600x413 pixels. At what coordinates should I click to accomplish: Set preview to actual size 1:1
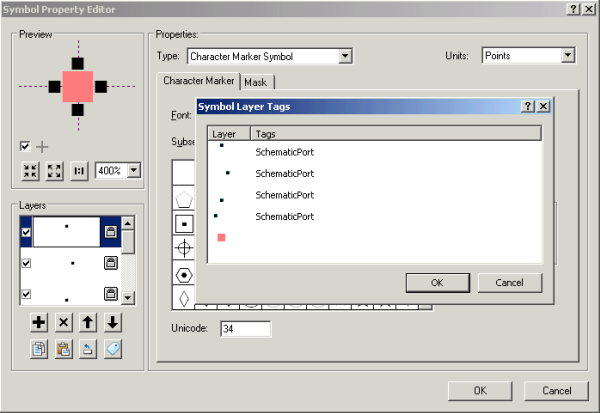(79, 171)
